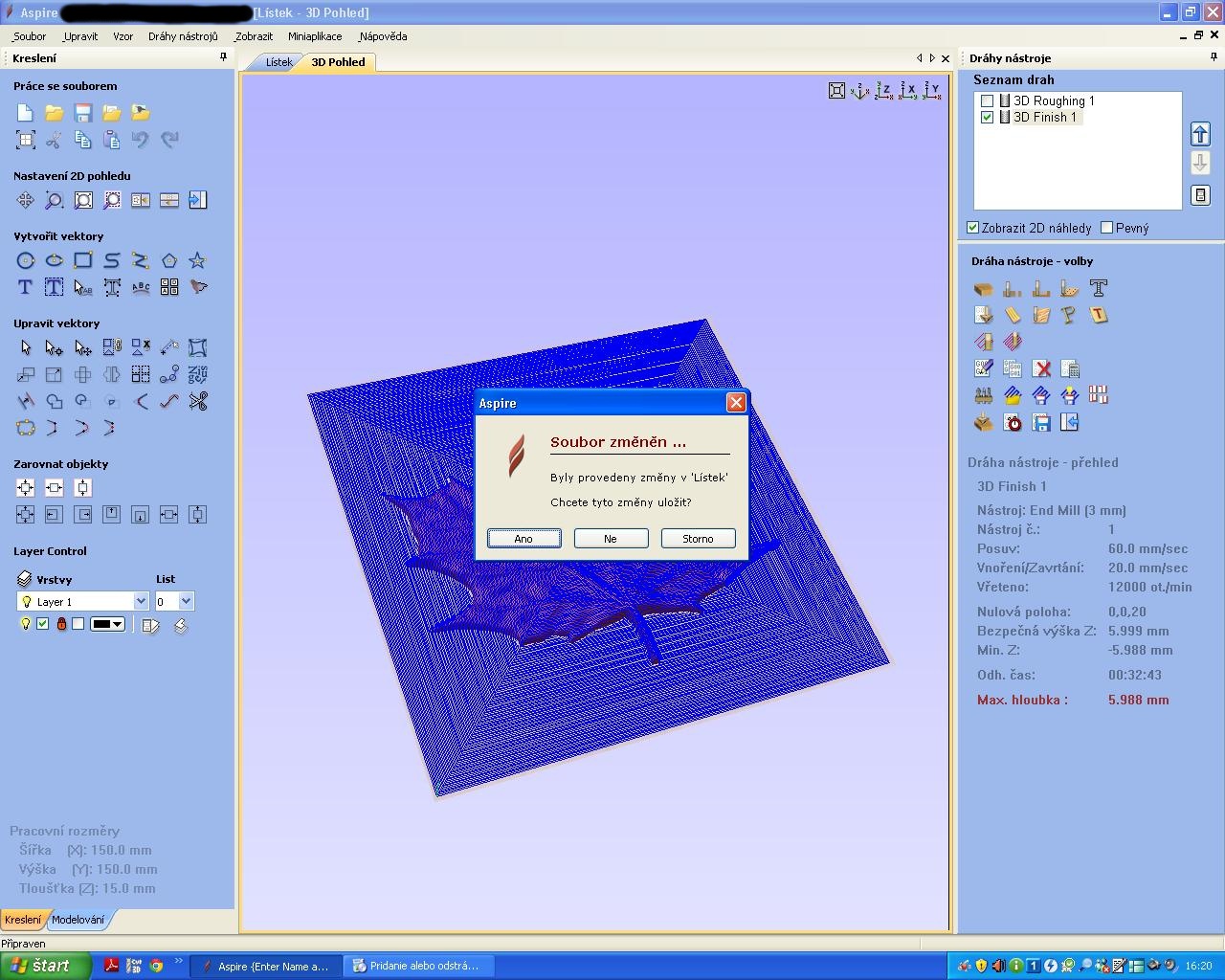Select the Draw Star tool
Screen dimensions: 1225x980
tap(197, 260)
